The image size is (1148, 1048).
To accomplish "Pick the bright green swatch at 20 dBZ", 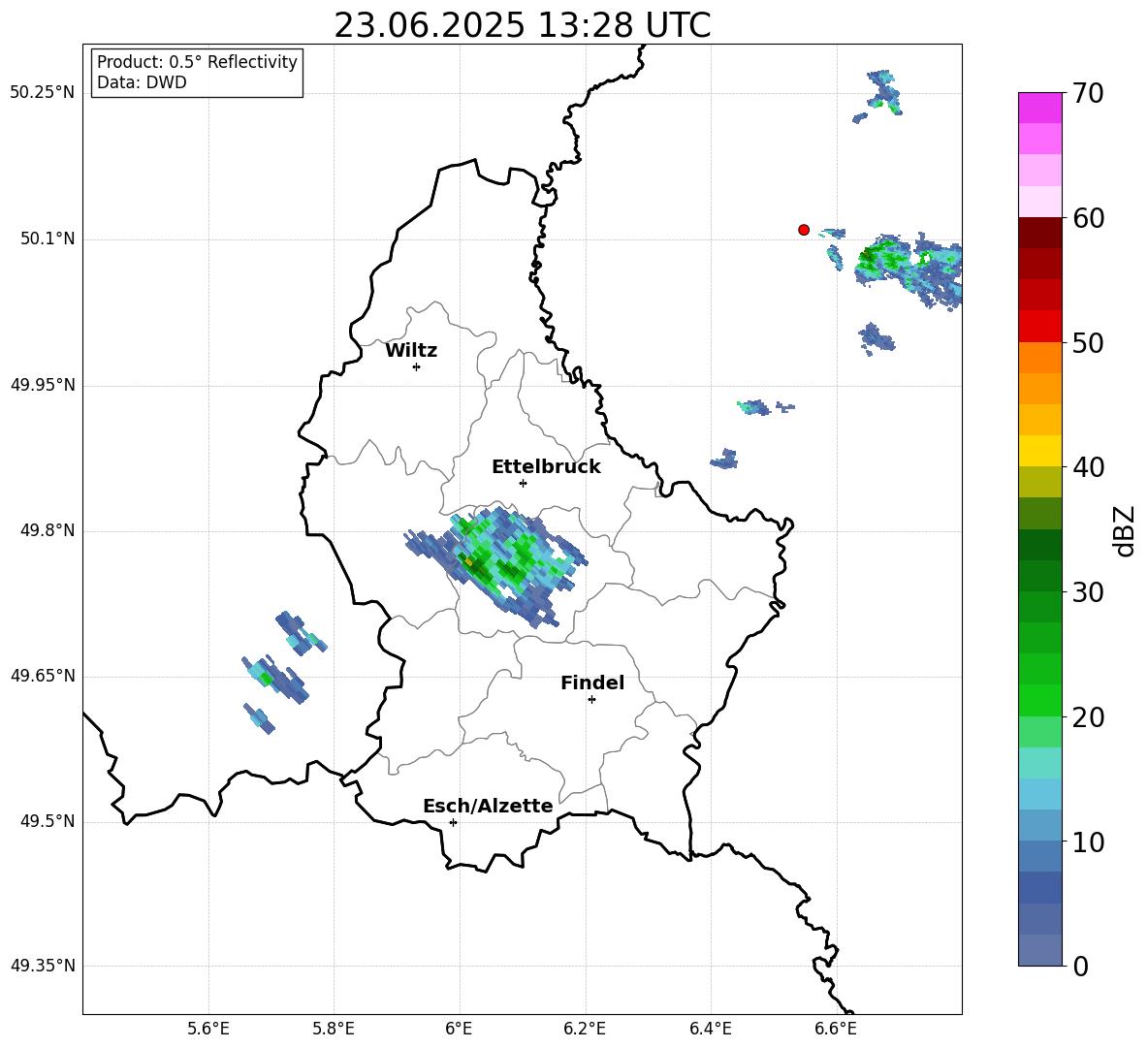I will click(1039, 700).
